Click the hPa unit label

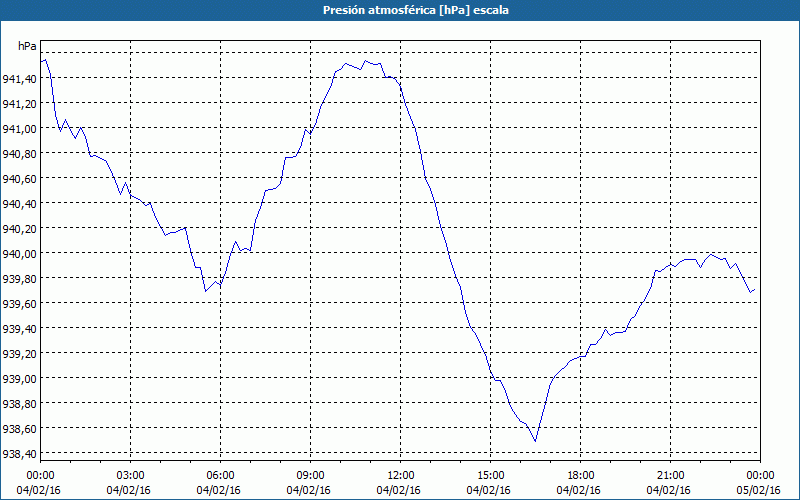pos(27,46)
